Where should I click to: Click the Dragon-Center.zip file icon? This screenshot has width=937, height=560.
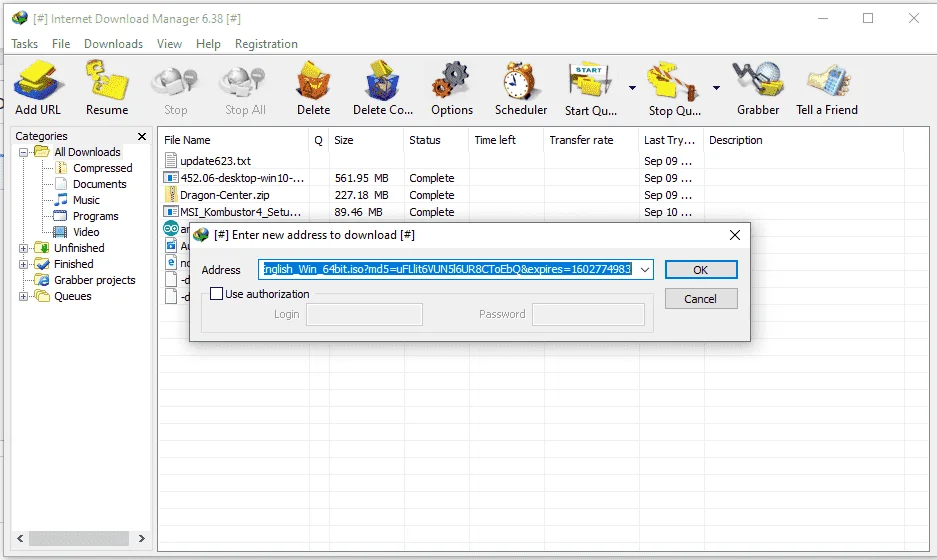click(x=171, y=195)
